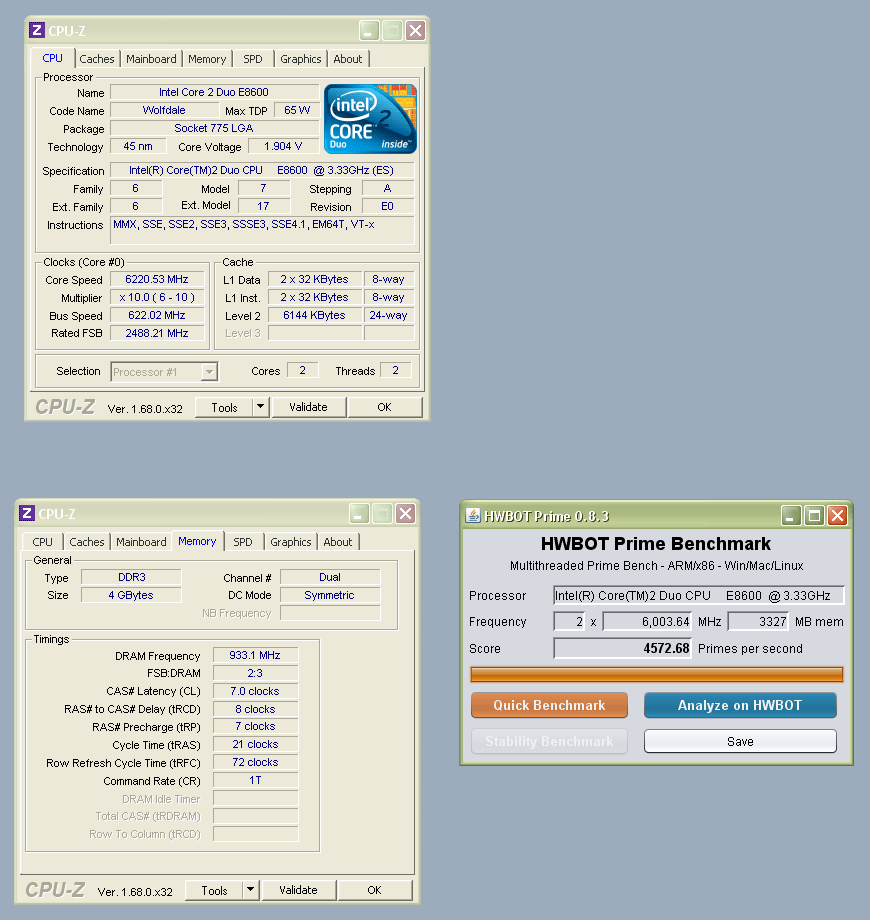The width and height of the screenshot is (870, 920).
Task: Click the core count field showing 2 in HWBOT
Action: pyautogui.click(x=569, y=621)
